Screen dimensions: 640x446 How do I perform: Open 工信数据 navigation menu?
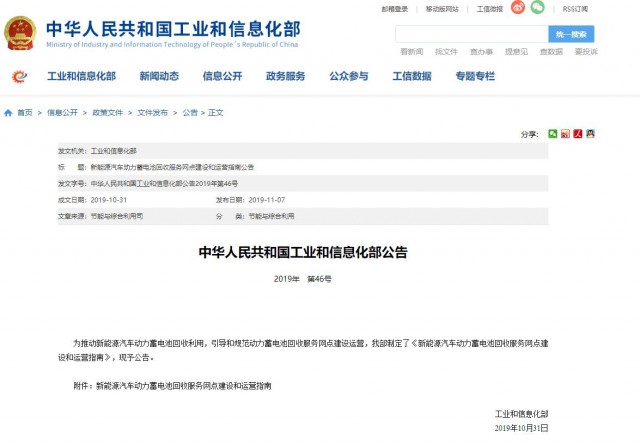pyautogui.click(x=412, y=76)
